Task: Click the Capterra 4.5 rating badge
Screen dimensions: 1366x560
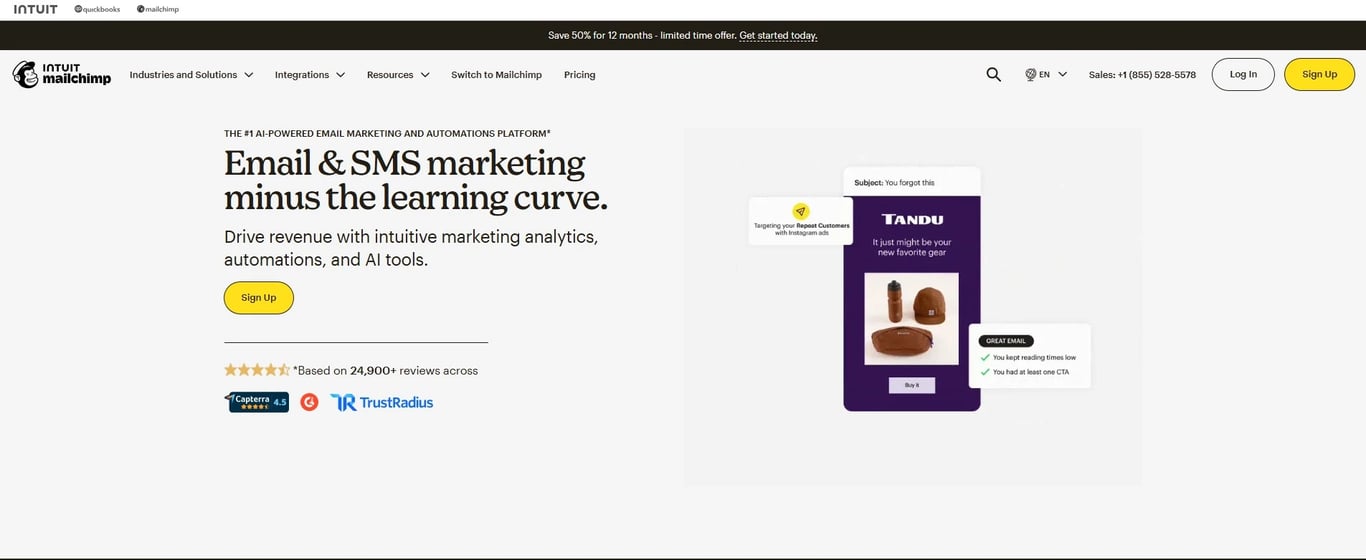Action: (x=257, y=402)
